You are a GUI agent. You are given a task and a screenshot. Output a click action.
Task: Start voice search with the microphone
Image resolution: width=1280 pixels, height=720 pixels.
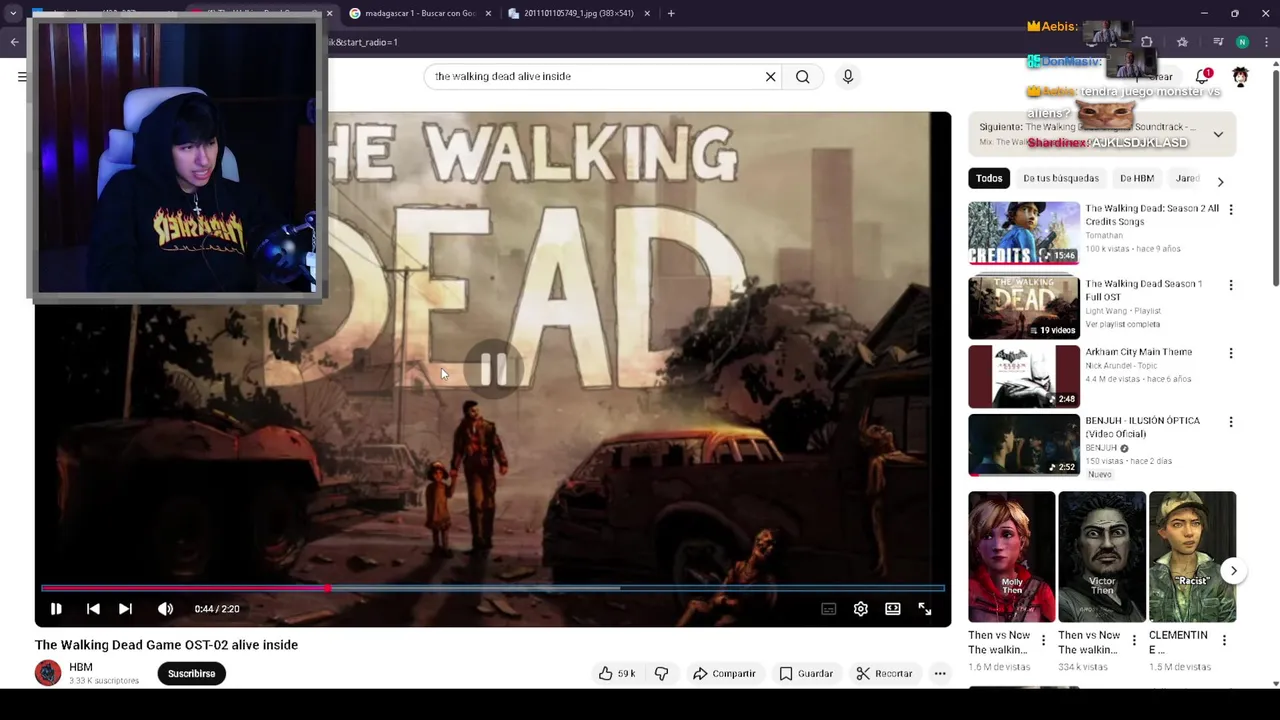[848, 76]
